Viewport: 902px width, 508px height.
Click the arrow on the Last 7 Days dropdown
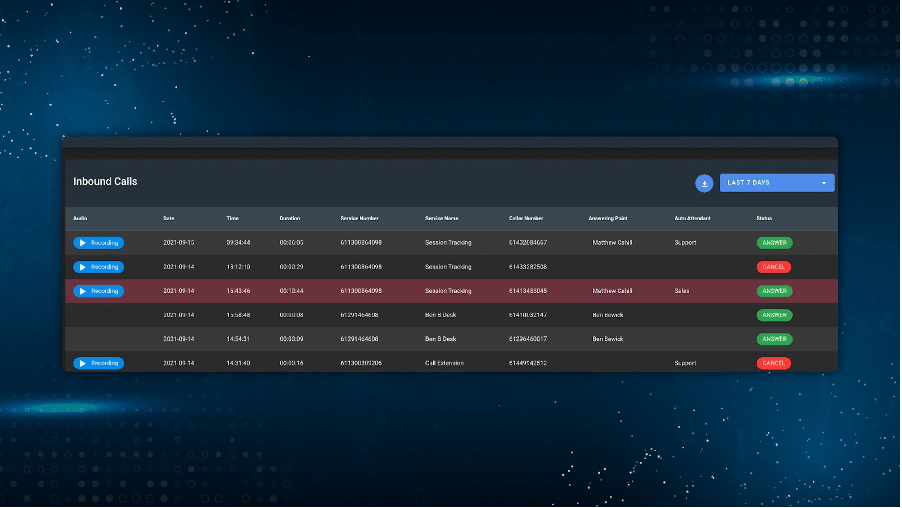(x=824, y=183)
